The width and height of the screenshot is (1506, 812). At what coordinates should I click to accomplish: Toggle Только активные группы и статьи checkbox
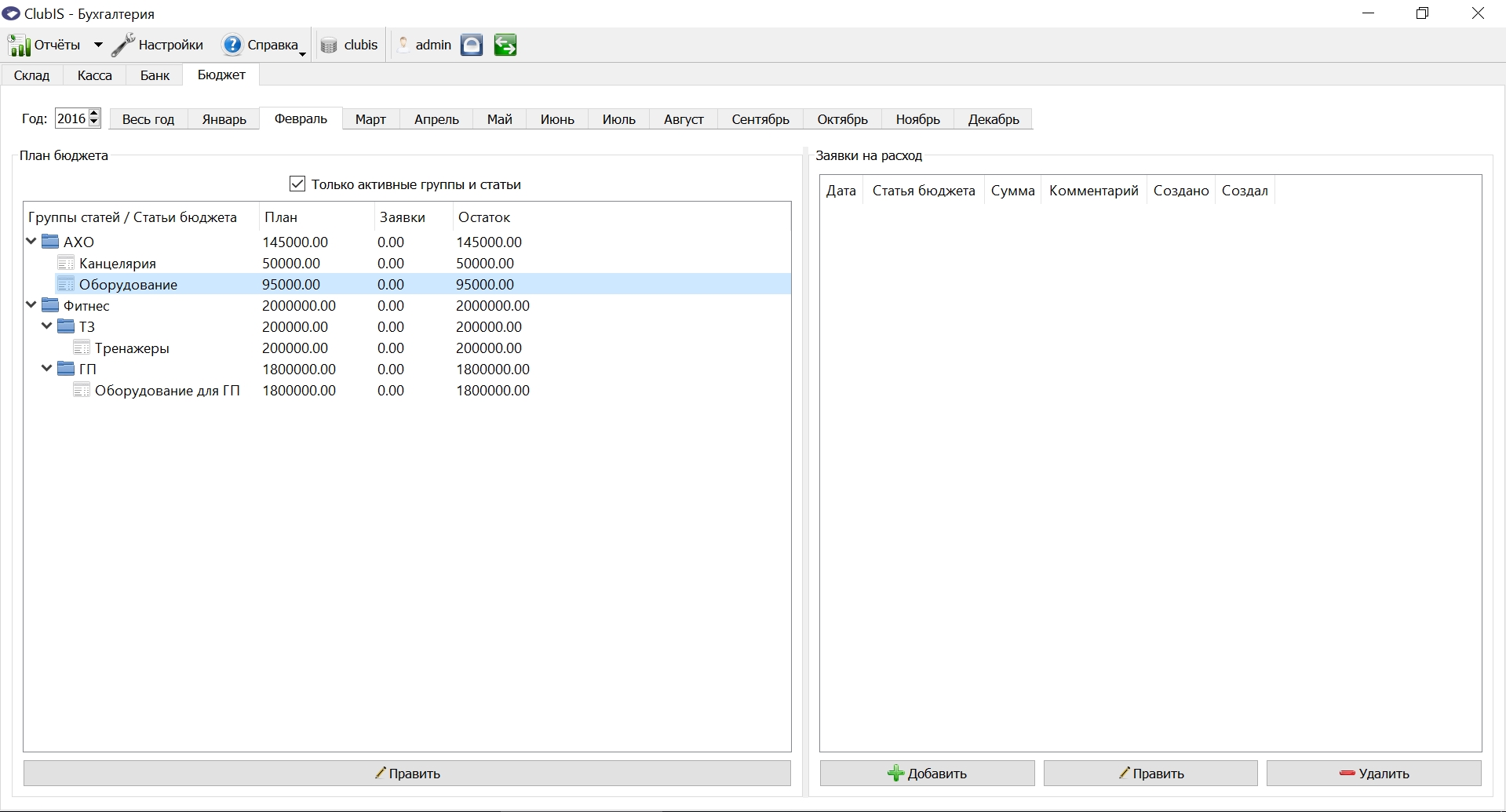pyautogui.click(x=297, y=184)
